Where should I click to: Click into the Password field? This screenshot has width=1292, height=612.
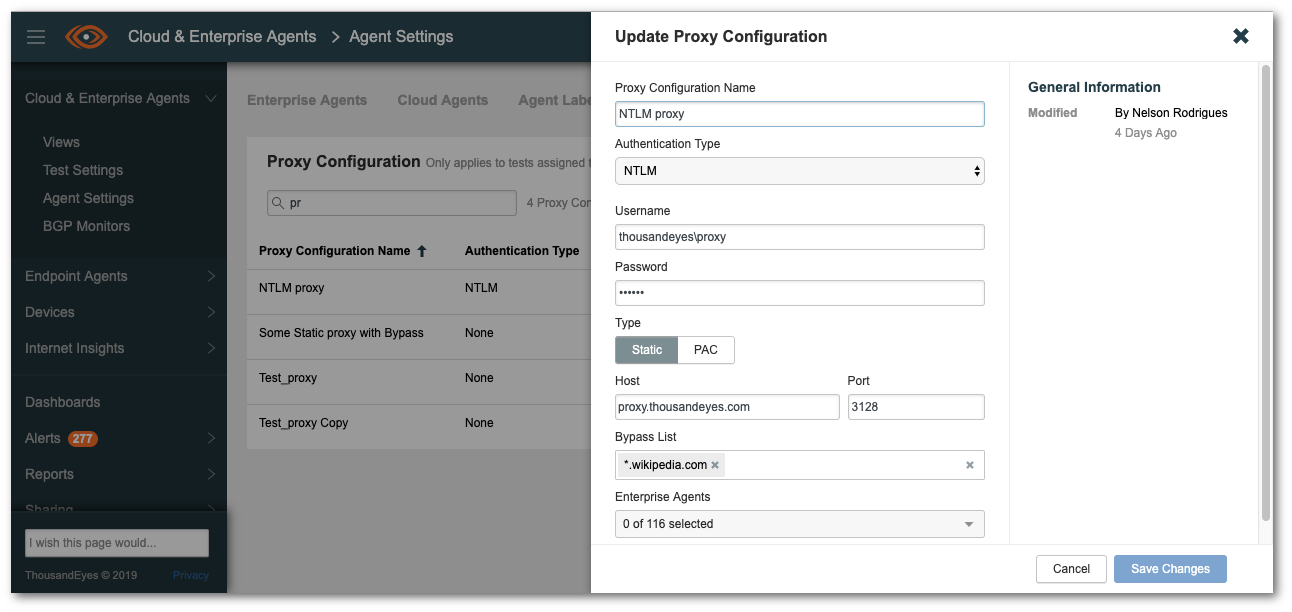click(800, 293)
